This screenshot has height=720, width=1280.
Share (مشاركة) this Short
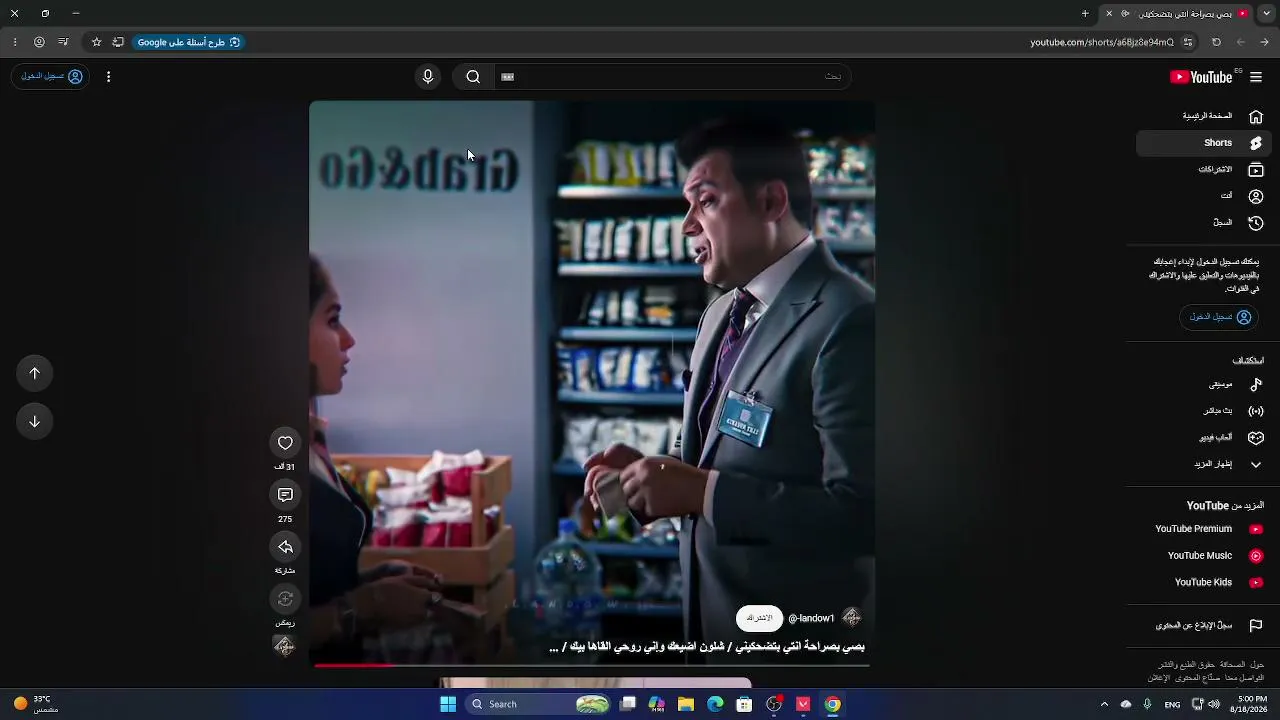[x=285, y=547]
